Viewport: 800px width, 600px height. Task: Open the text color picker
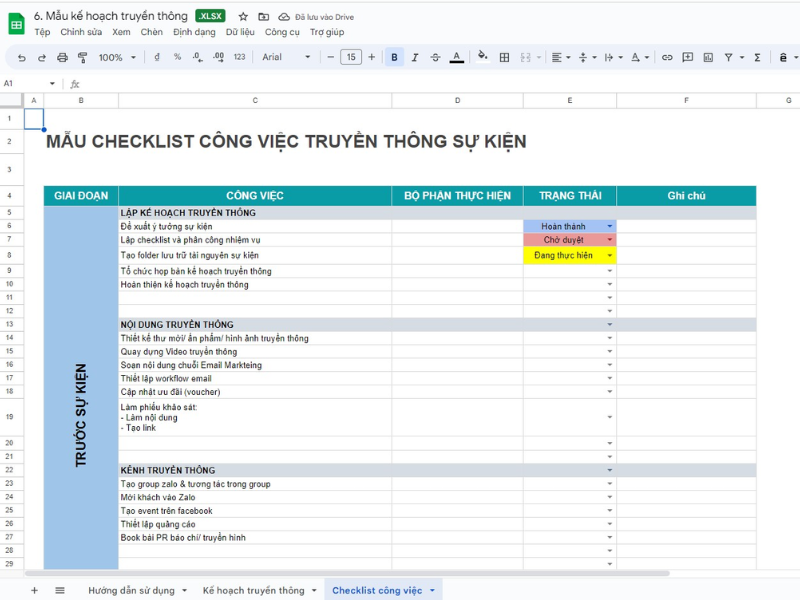tap(457, 58)
